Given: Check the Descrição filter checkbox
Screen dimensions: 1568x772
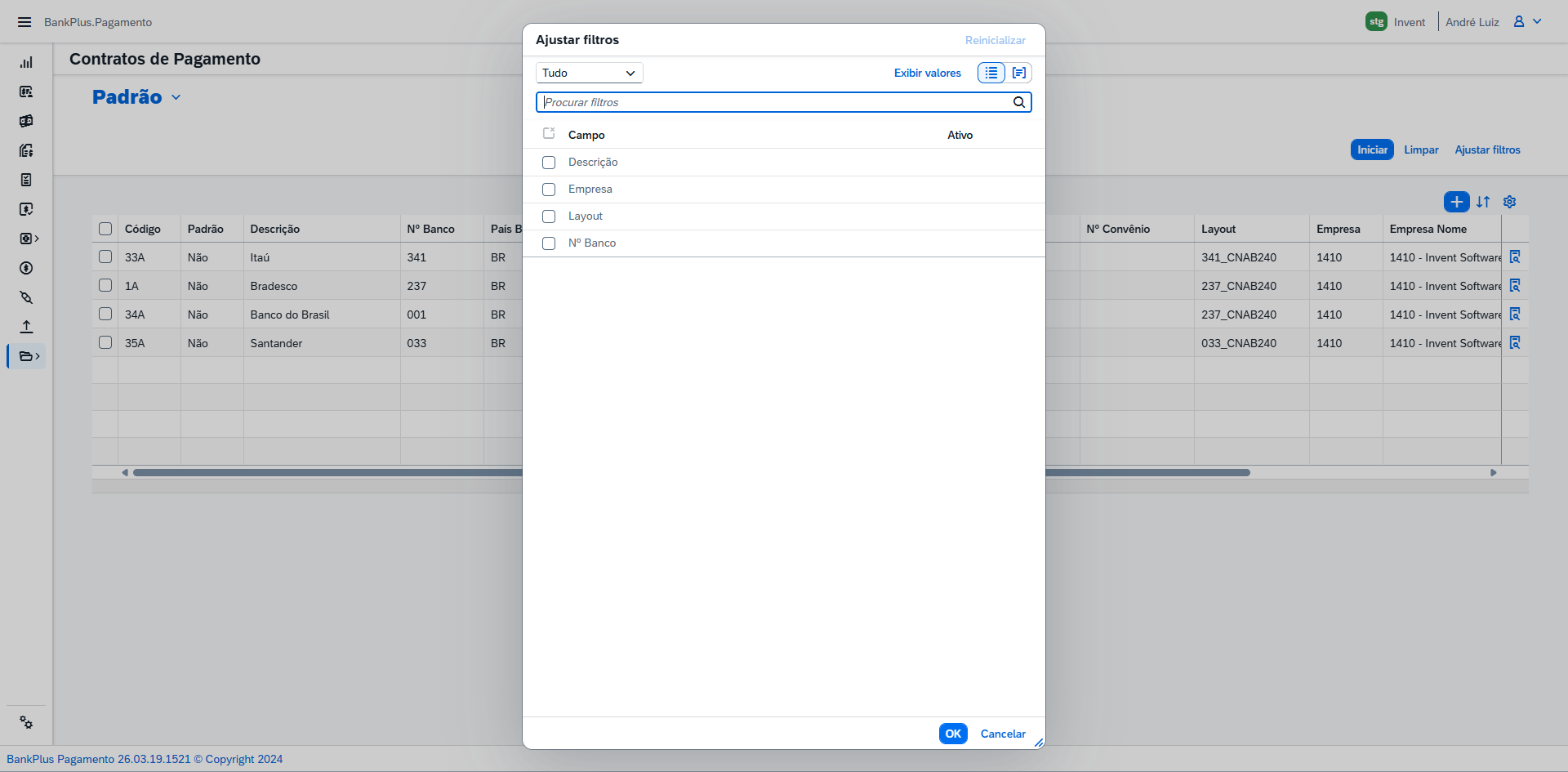Looking at the screenshot, I should click(x=548, y=162).
